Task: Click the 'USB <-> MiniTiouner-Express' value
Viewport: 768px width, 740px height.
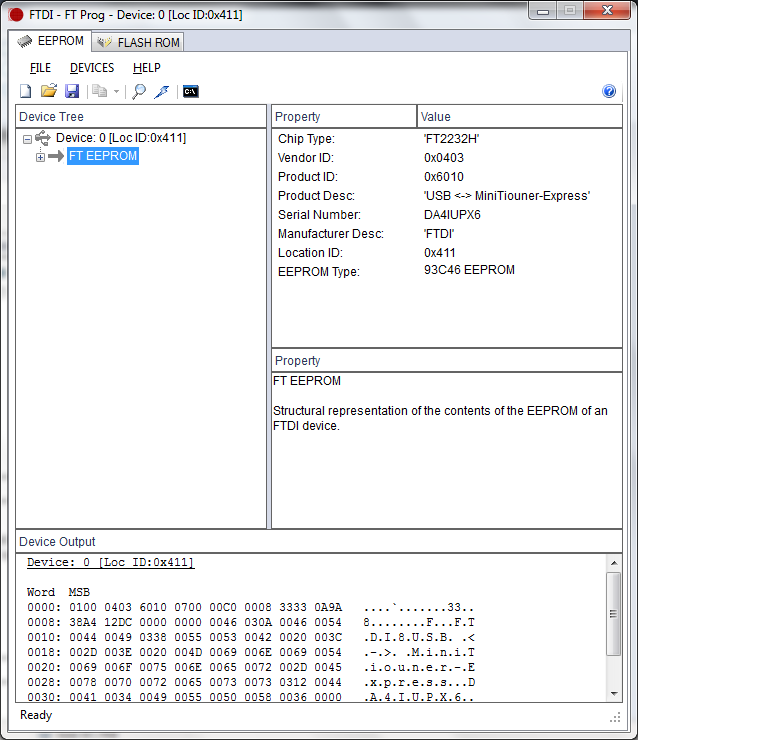Action: point(507,196)
